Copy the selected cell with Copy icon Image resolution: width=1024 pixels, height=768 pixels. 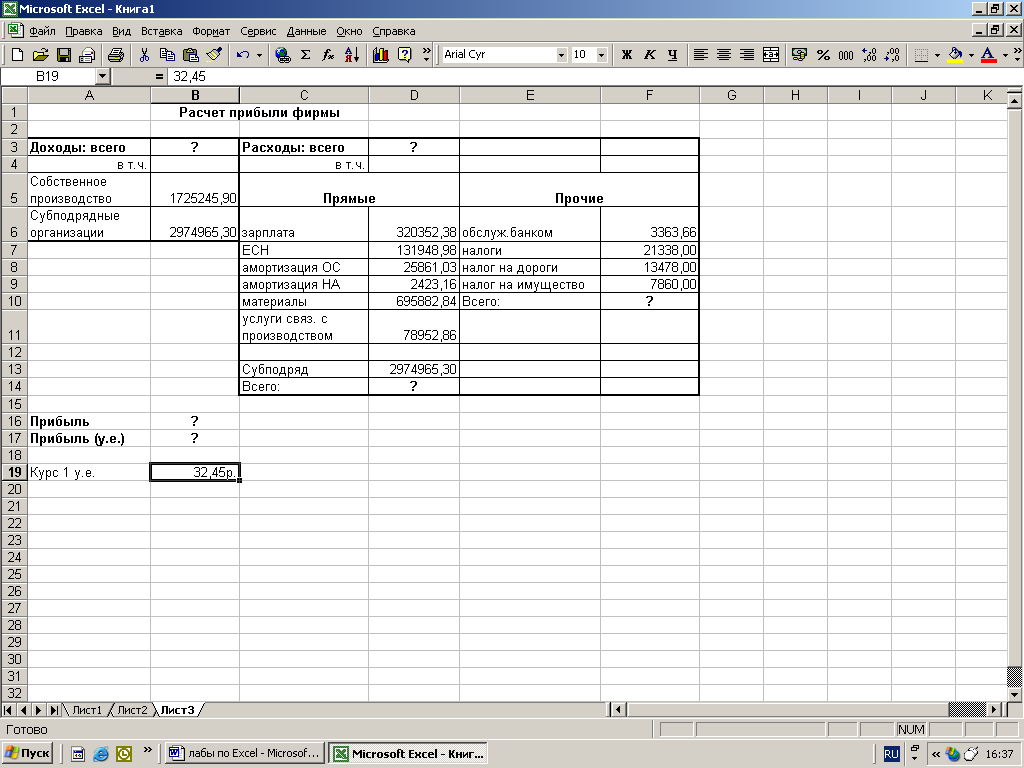click(x=167, y=55)
